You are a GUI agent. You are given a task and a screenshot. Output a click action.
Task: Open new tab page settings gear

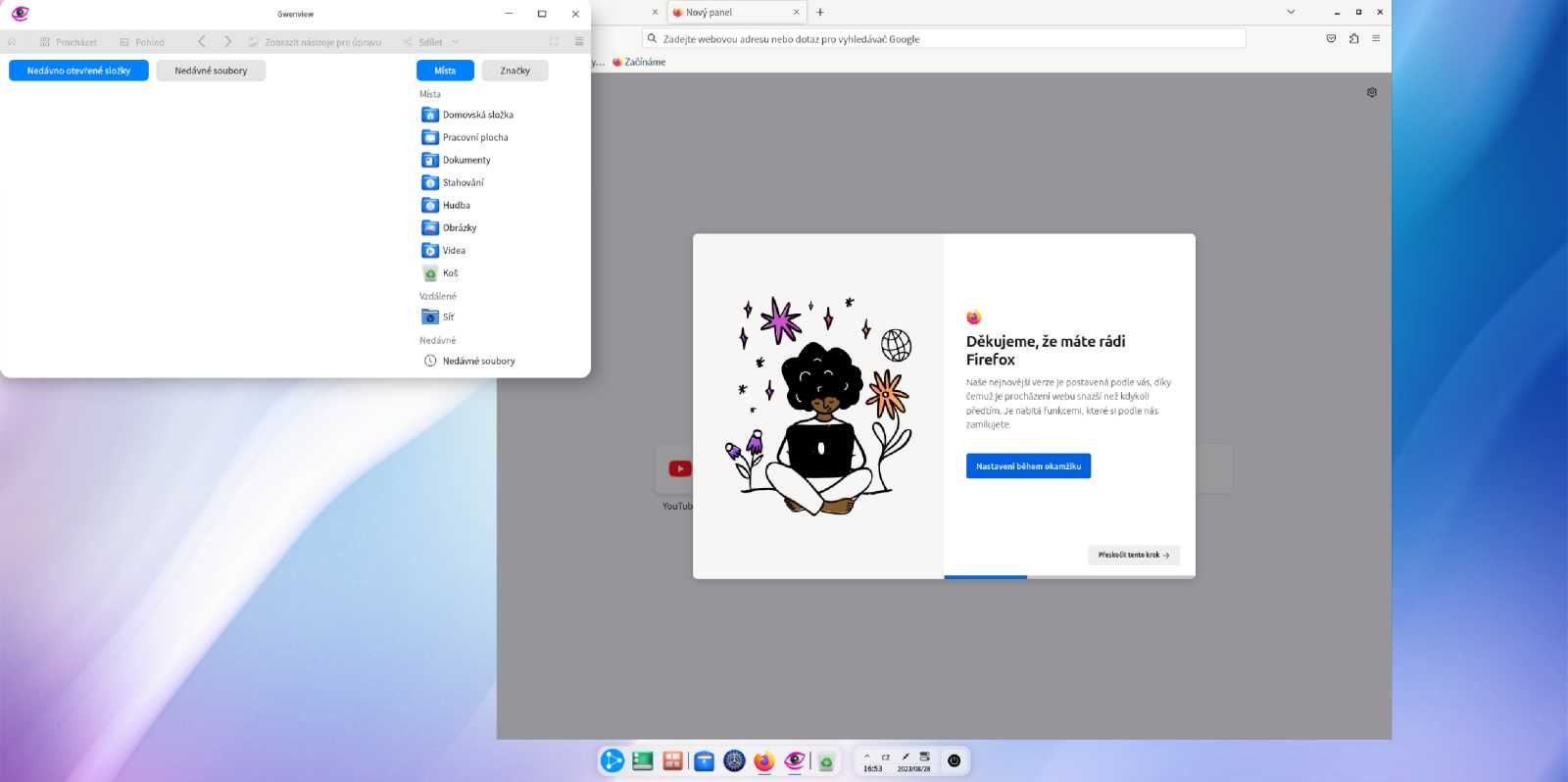[1372, 92]
